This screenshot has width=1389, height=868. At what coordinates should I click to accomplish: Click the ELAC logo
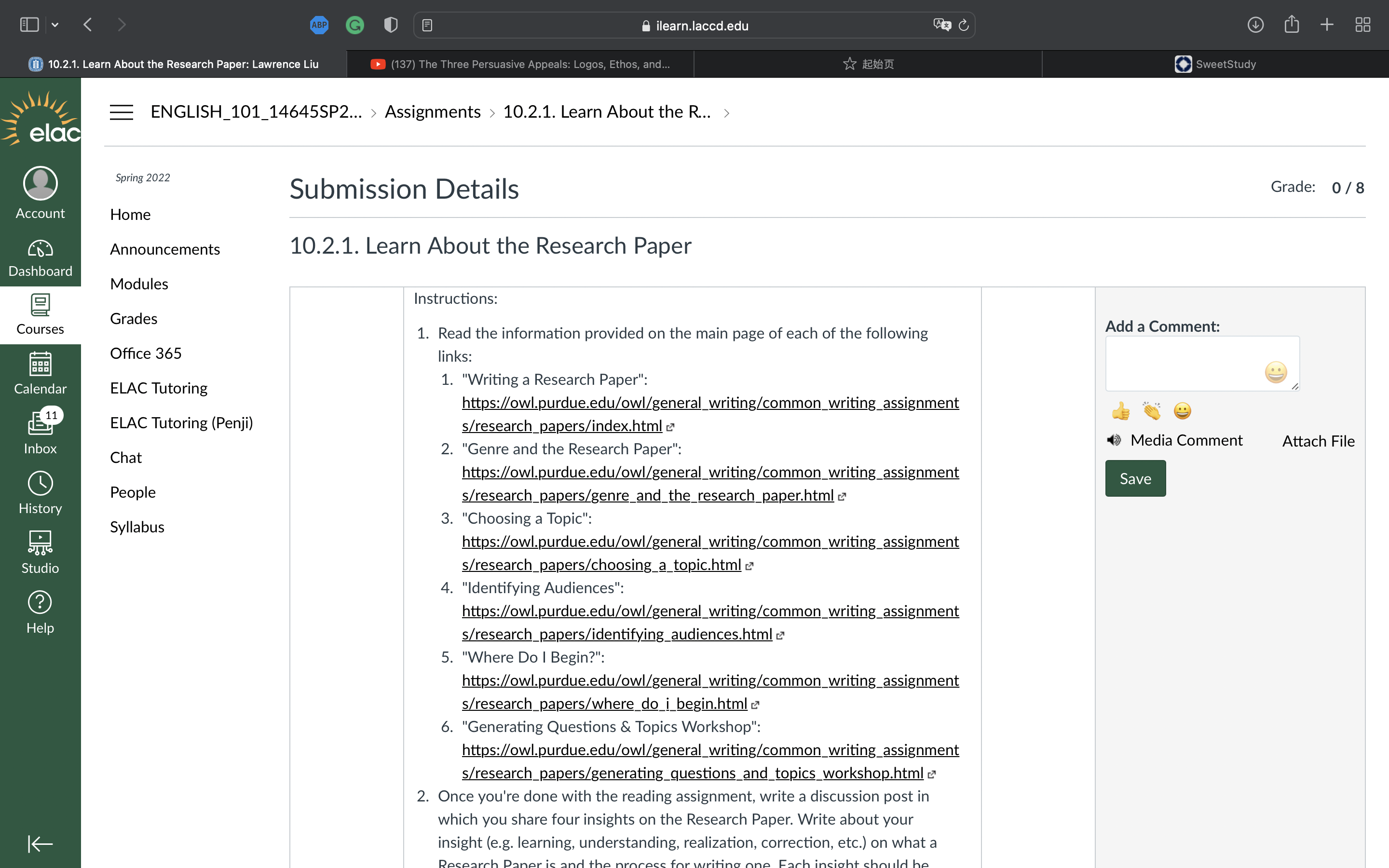(x=40, y=118)
